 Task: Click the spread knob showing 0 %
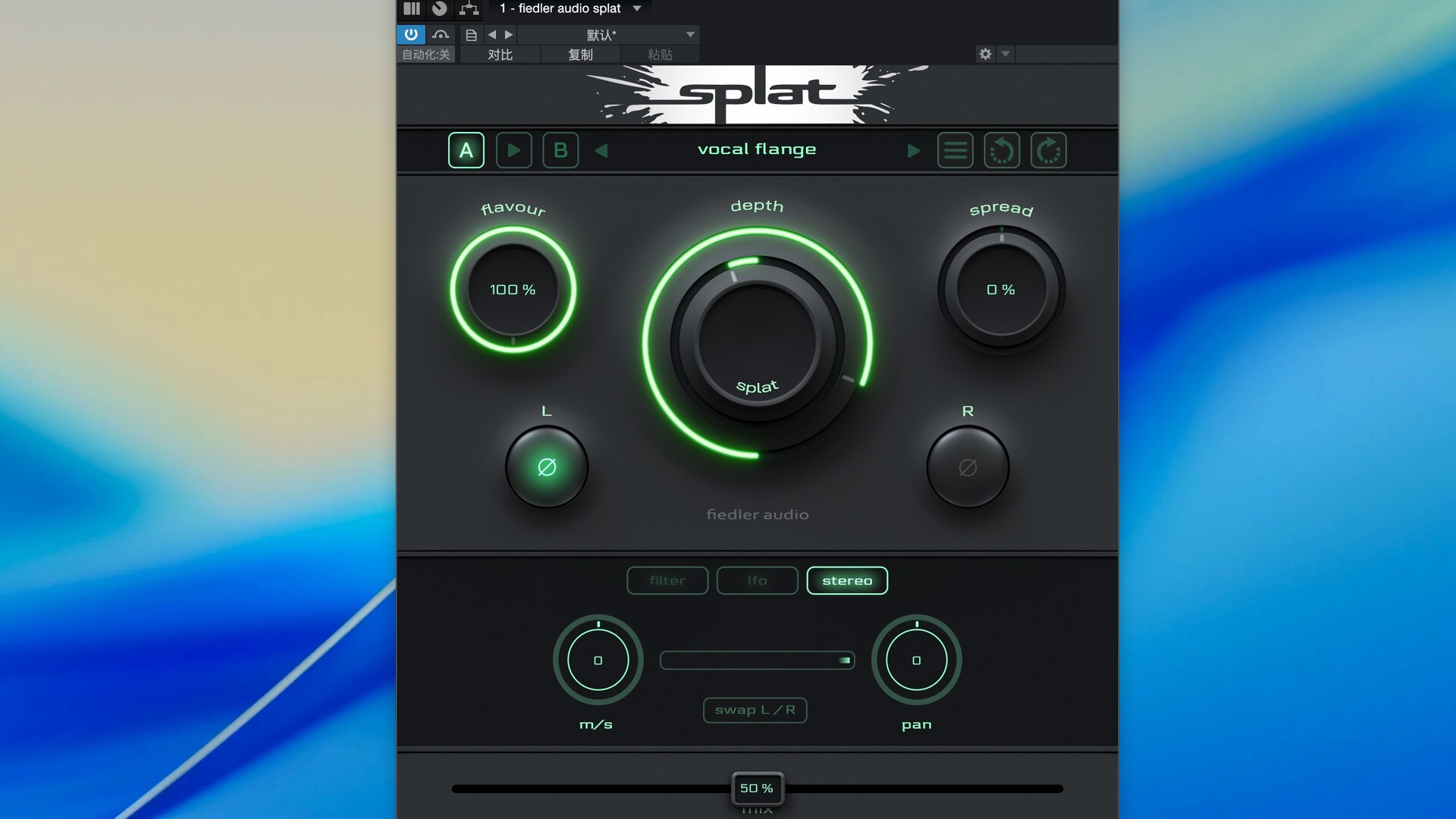coord(1002,290)
